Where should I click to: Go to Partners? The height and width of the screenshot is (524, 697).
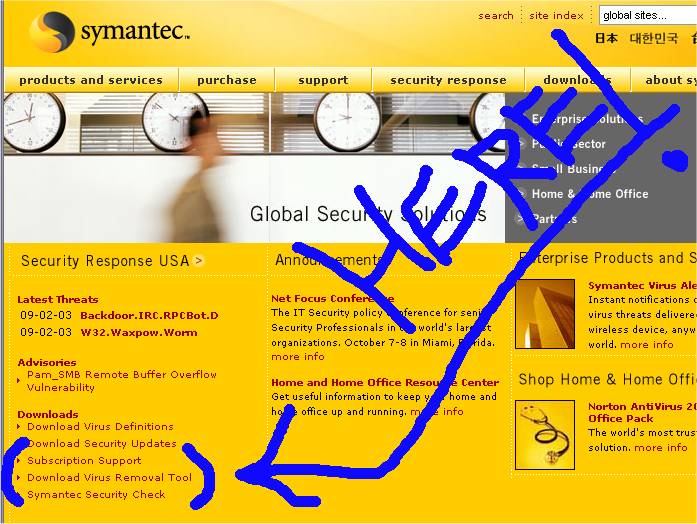tap(554, 219)
